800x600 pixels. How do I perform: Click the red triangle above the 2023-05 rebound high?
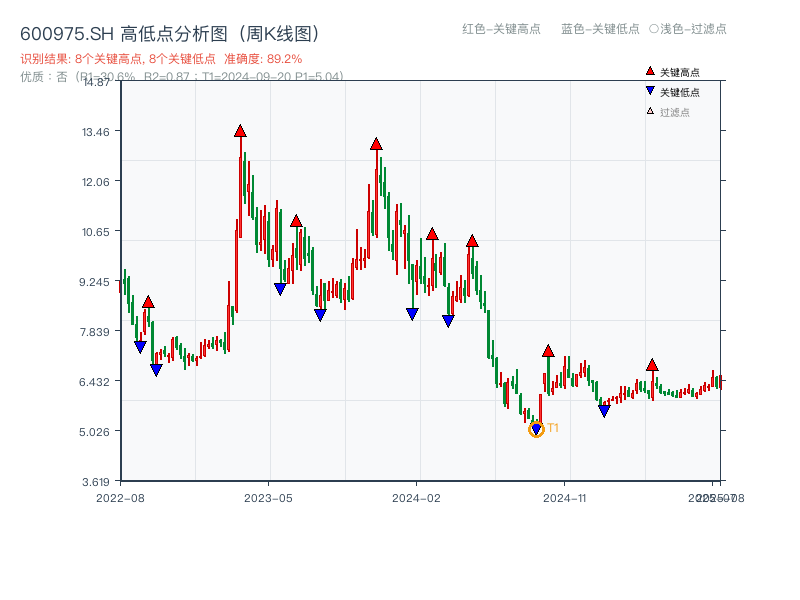tap(296, 221)
